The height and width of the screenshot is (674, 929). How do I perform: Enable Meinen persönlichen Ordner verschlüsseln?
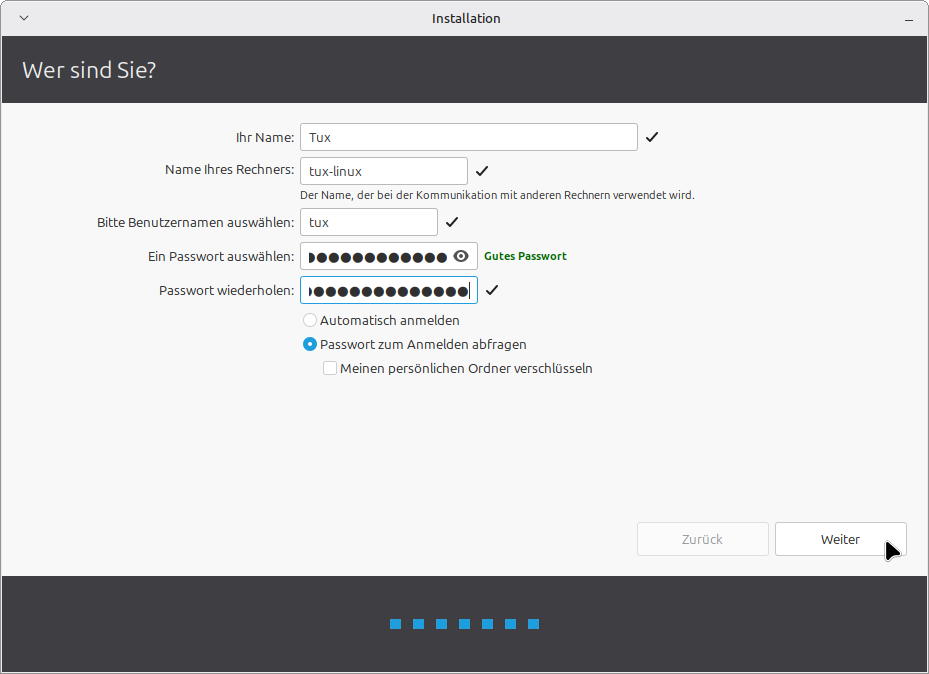tap(330, 368)
